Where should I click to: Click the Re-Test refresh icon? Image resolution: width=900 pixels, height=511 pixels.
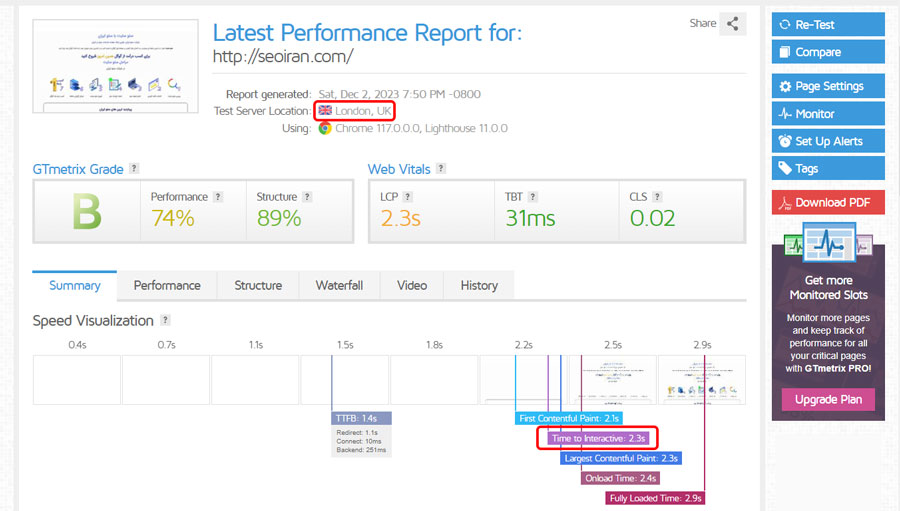785,25
